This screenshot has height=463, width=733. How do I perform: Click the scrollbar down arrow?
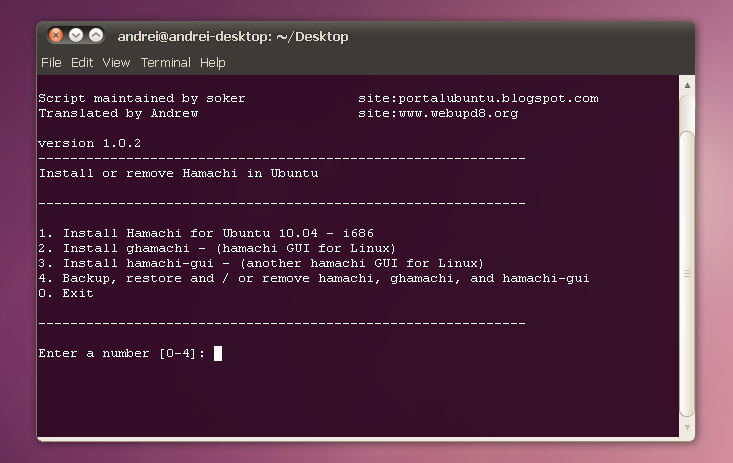tap(687, 427)
